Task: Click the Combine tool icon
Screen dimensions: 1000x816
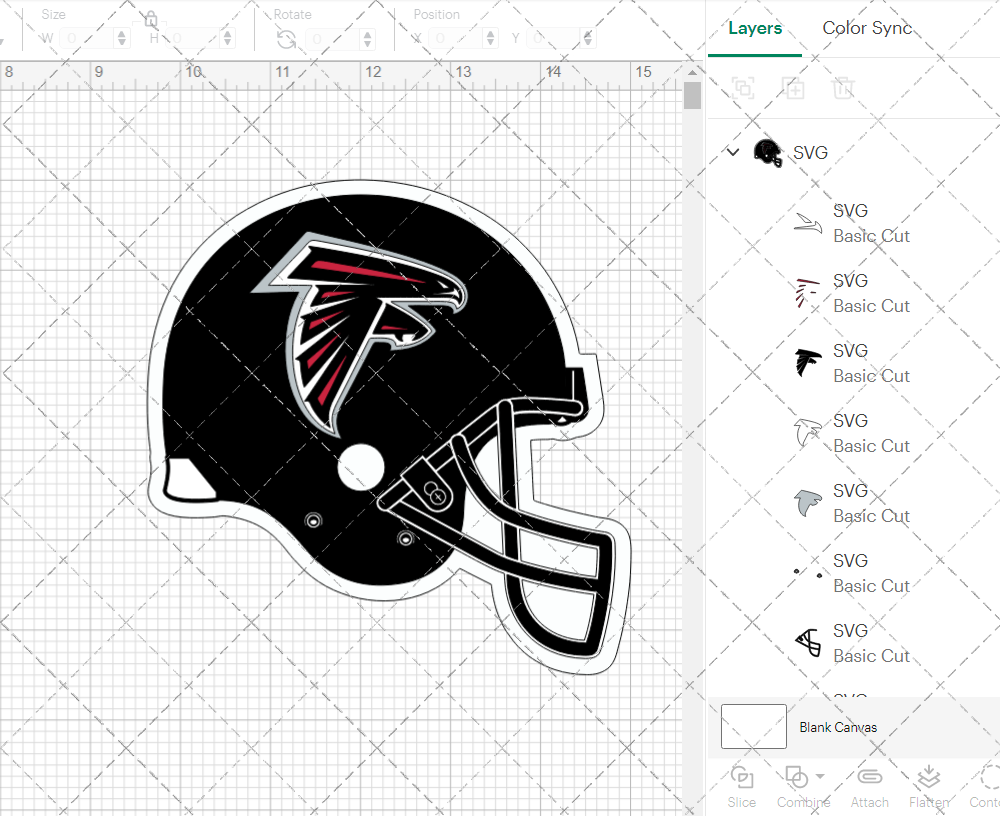Action: pos(797,777)
